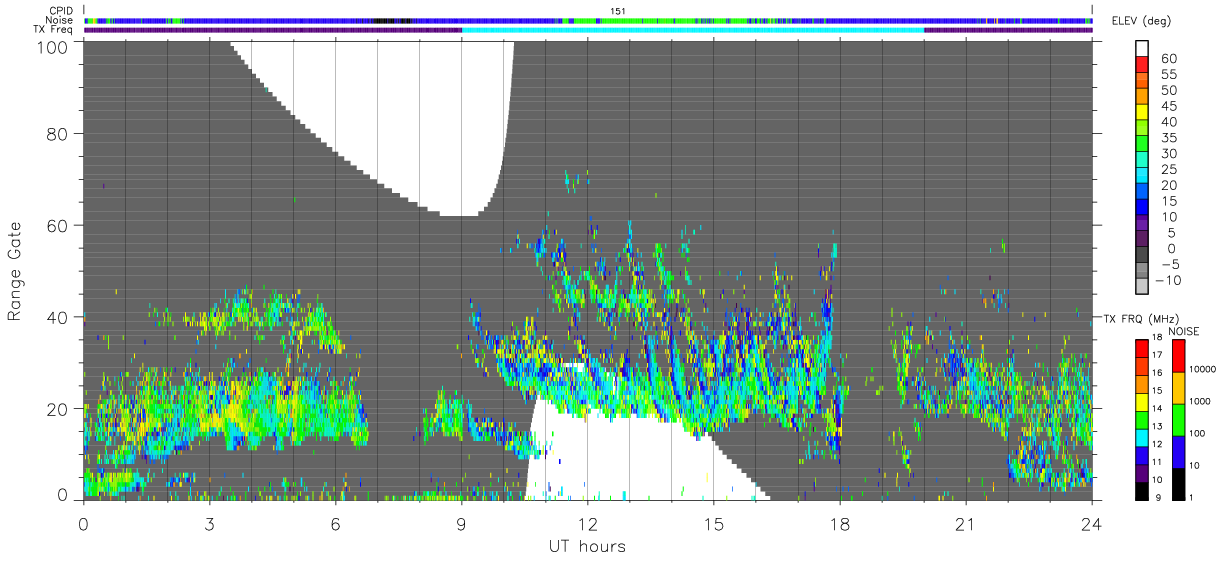The image size is (1228, 567).
Task: Click ELEV color bar label "35"
Action: pyautogui.click(x=1168, y=137)
